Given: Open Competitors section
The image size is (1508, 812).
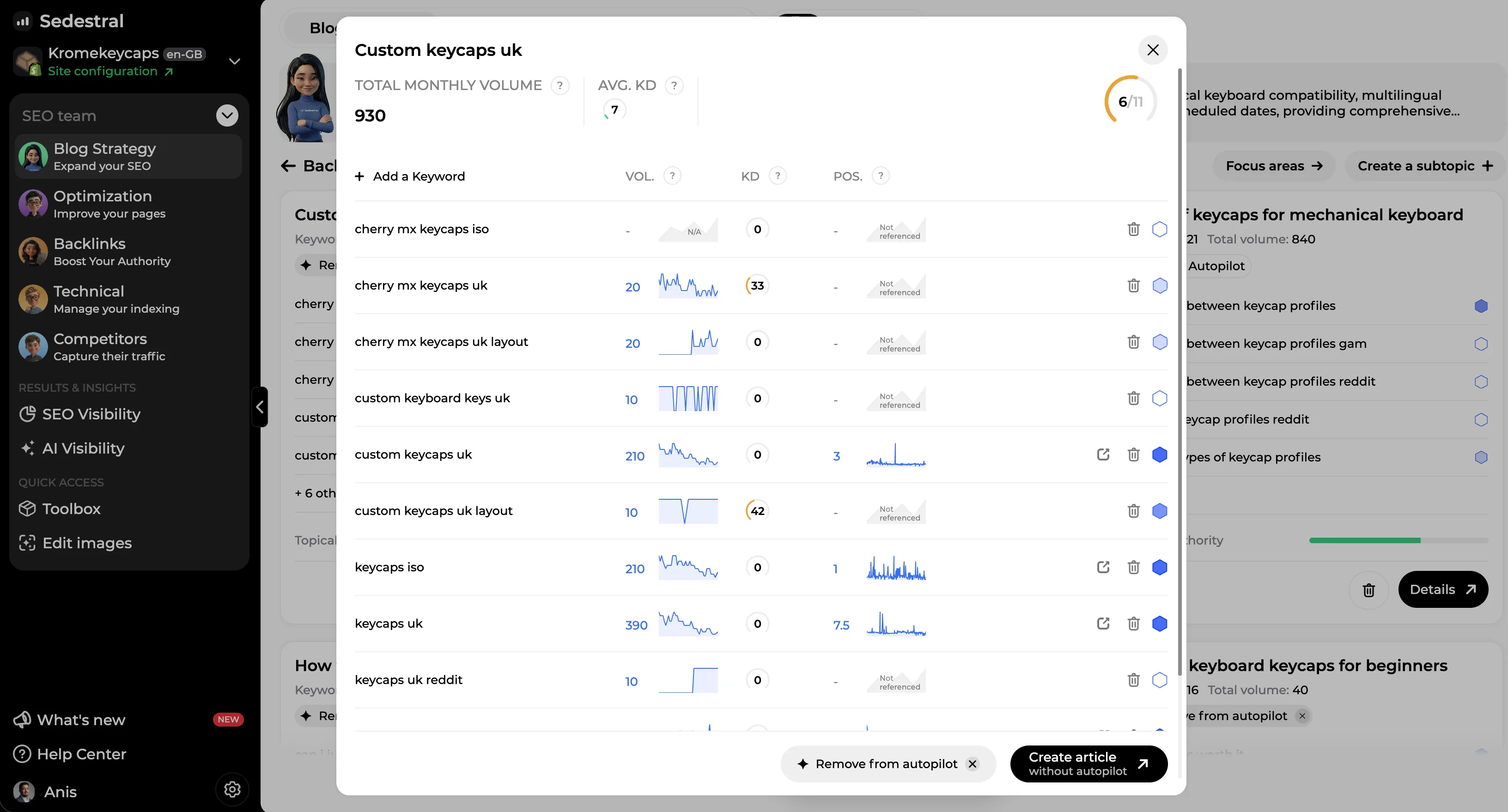Looking at the screenshot, I should (129, 346).
